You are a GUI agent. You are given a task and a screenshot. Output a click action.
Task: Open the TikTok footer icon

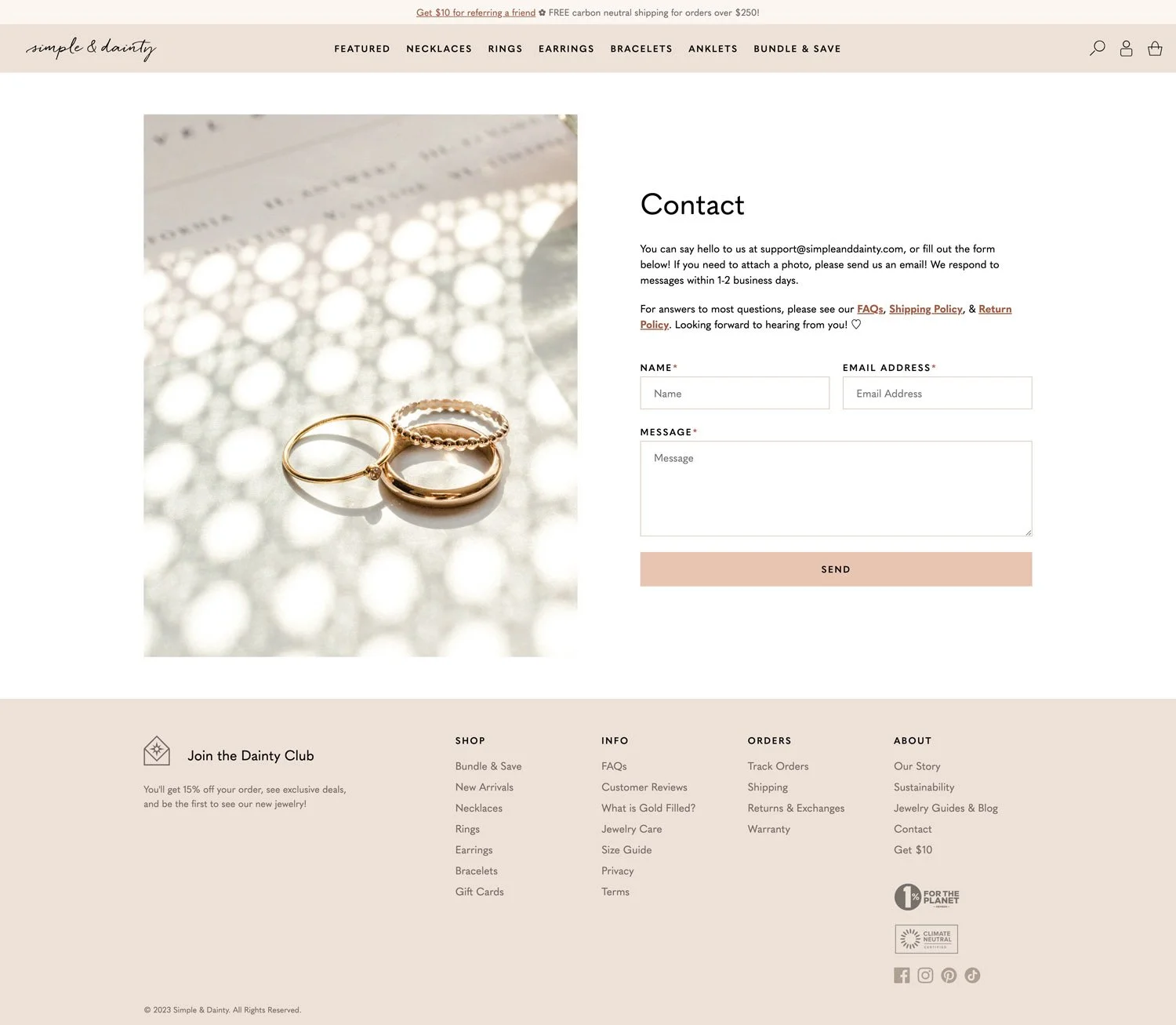click(972, 975)
